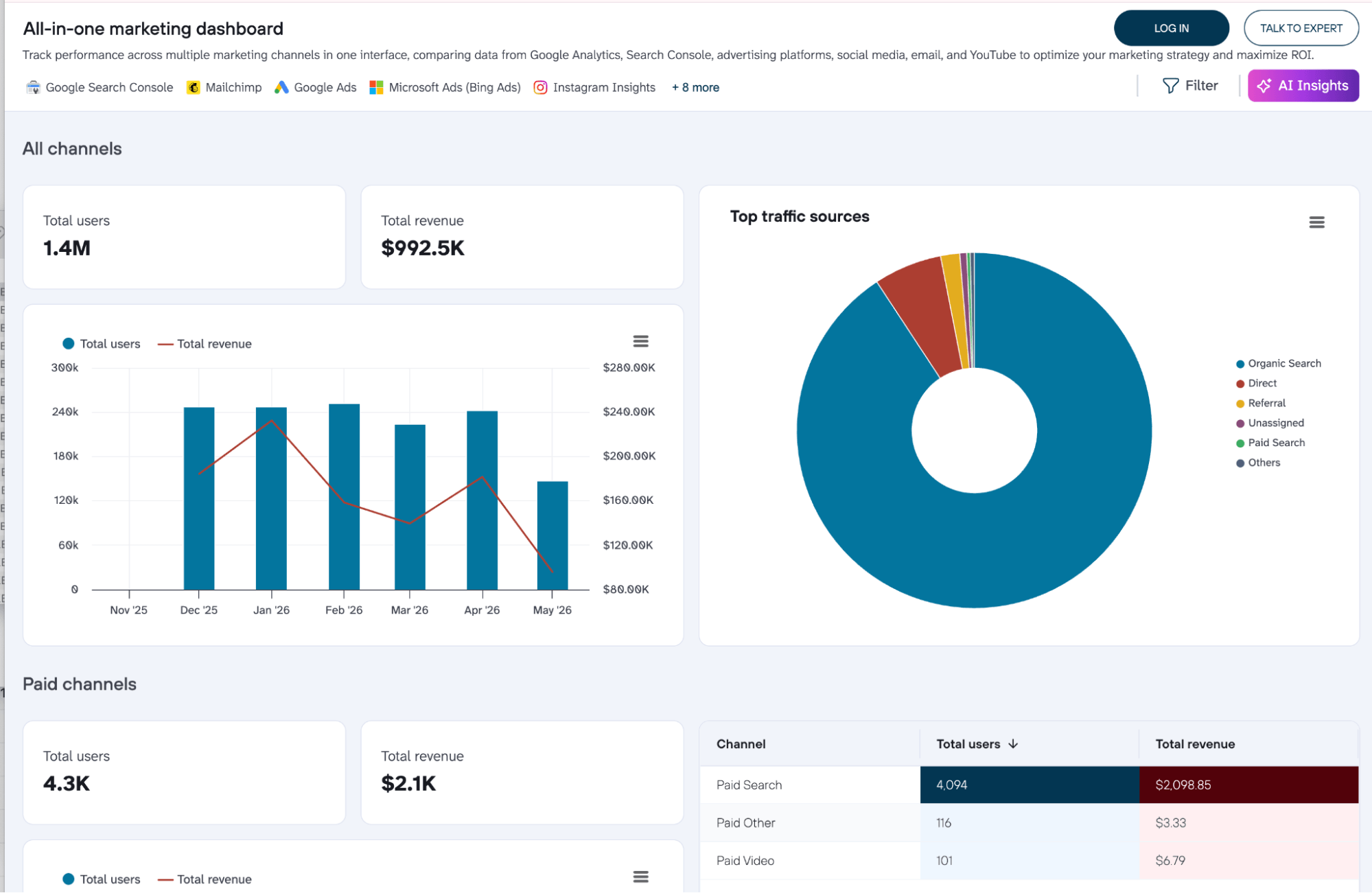This screenshot has width=1372, height=893.
Task: Click the Mailchimp source label
Action: (233, 87)
